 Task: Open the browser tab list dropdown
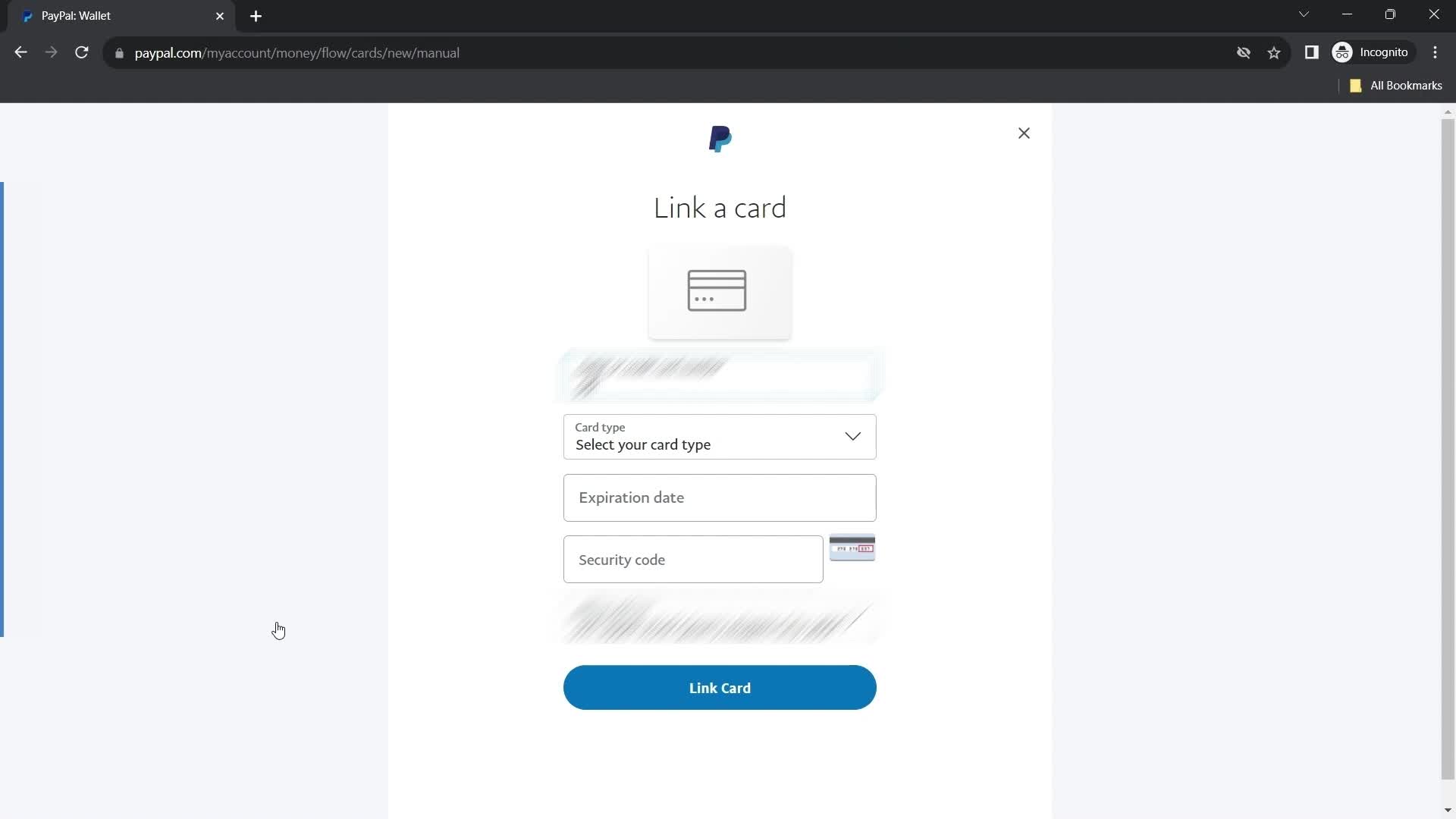point(1304,15)
